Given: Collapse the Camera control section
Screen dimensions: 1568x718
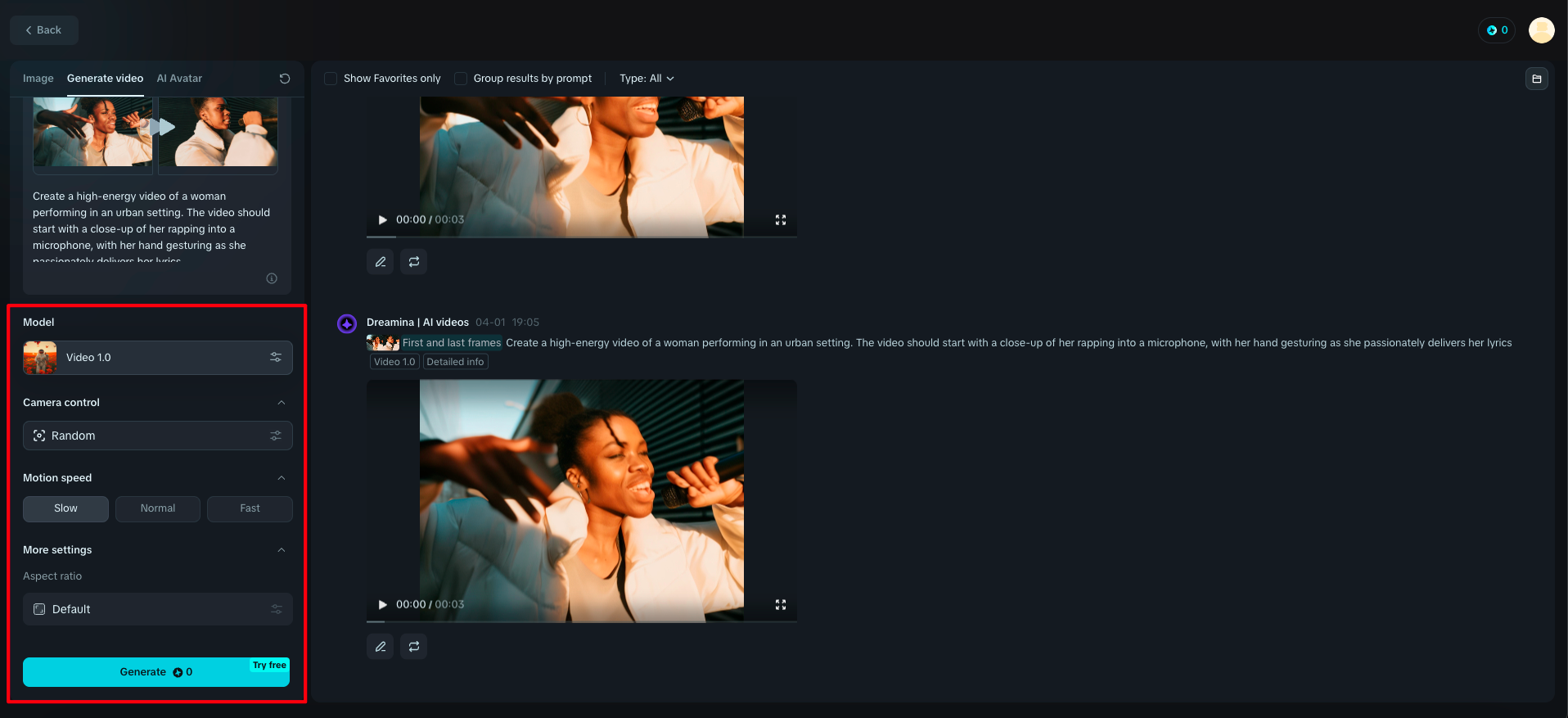Looking at the screenshot, I should tap(282, 403).
